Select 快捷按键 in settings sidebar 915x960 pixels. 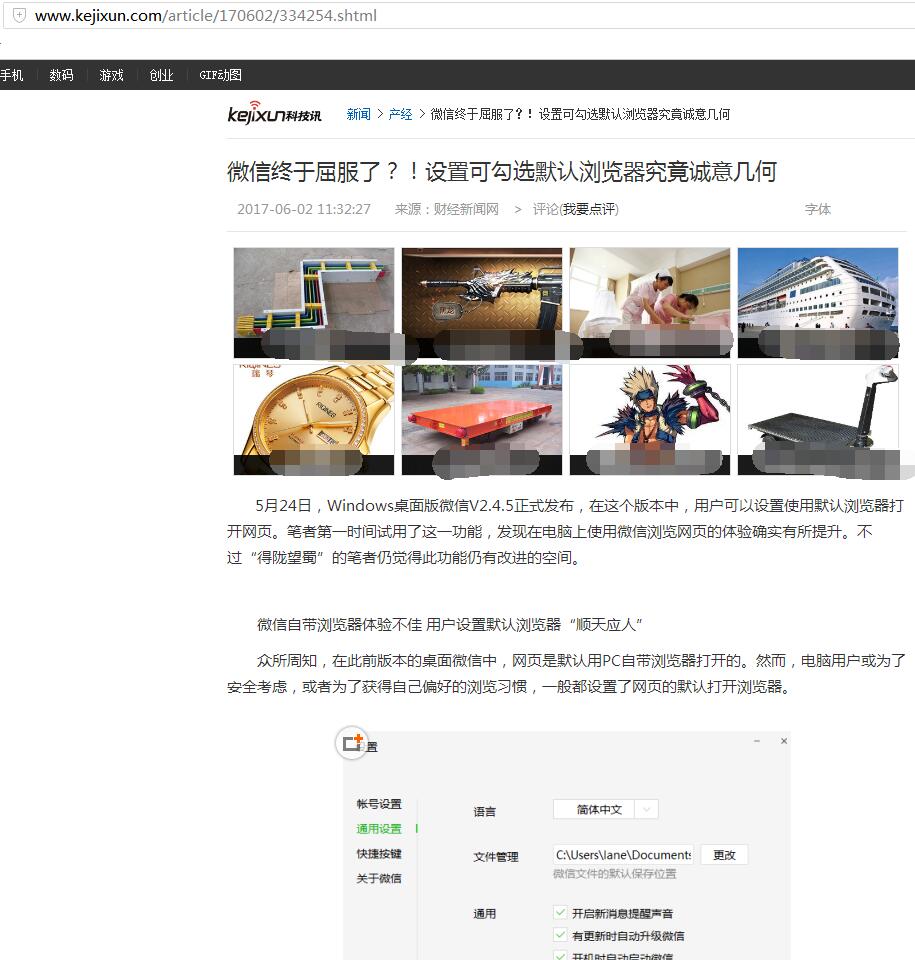379,853
